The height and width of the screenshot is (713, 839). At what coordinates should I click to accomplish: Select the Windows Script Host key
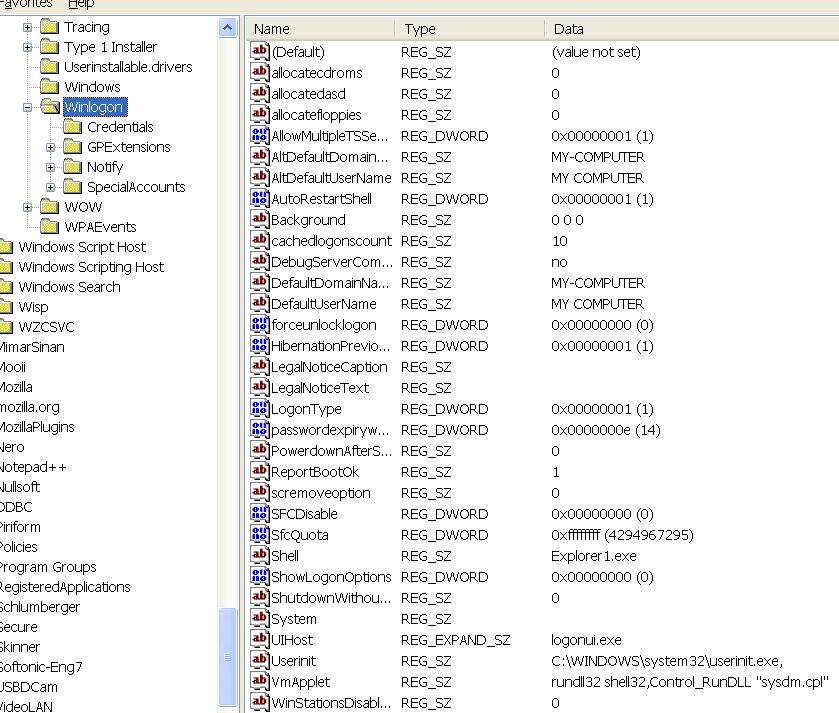pos(82,247)
